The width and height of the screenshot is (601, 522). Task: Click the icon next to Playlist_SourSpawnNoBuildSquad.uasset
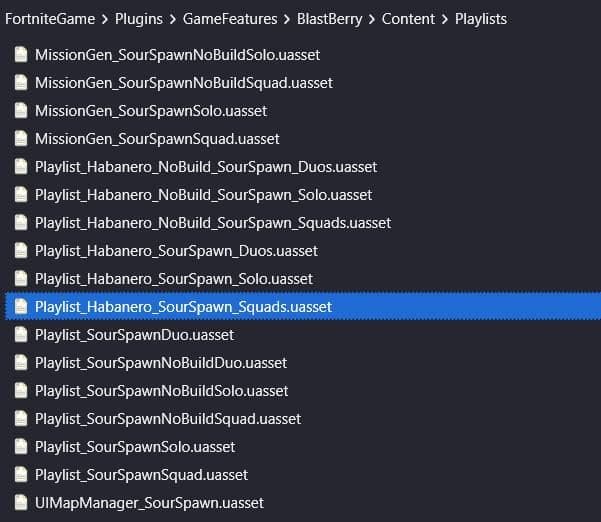click(x=21, y=419)
